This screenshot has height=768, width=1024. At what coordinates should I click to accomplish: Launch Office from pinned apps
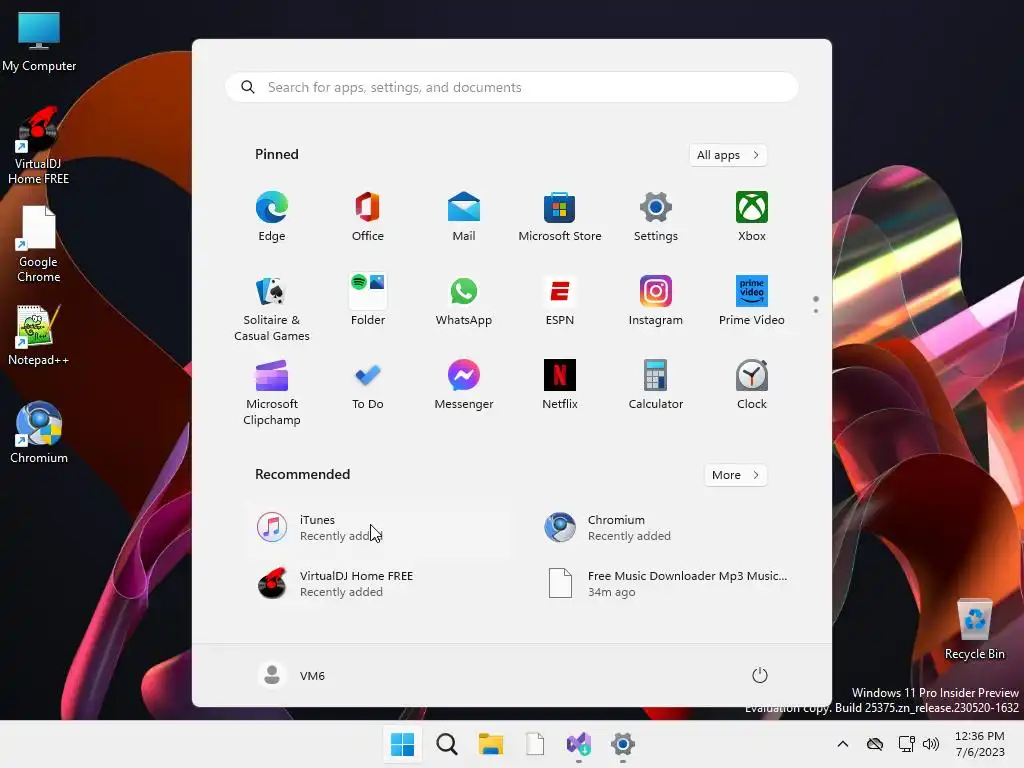368,217
